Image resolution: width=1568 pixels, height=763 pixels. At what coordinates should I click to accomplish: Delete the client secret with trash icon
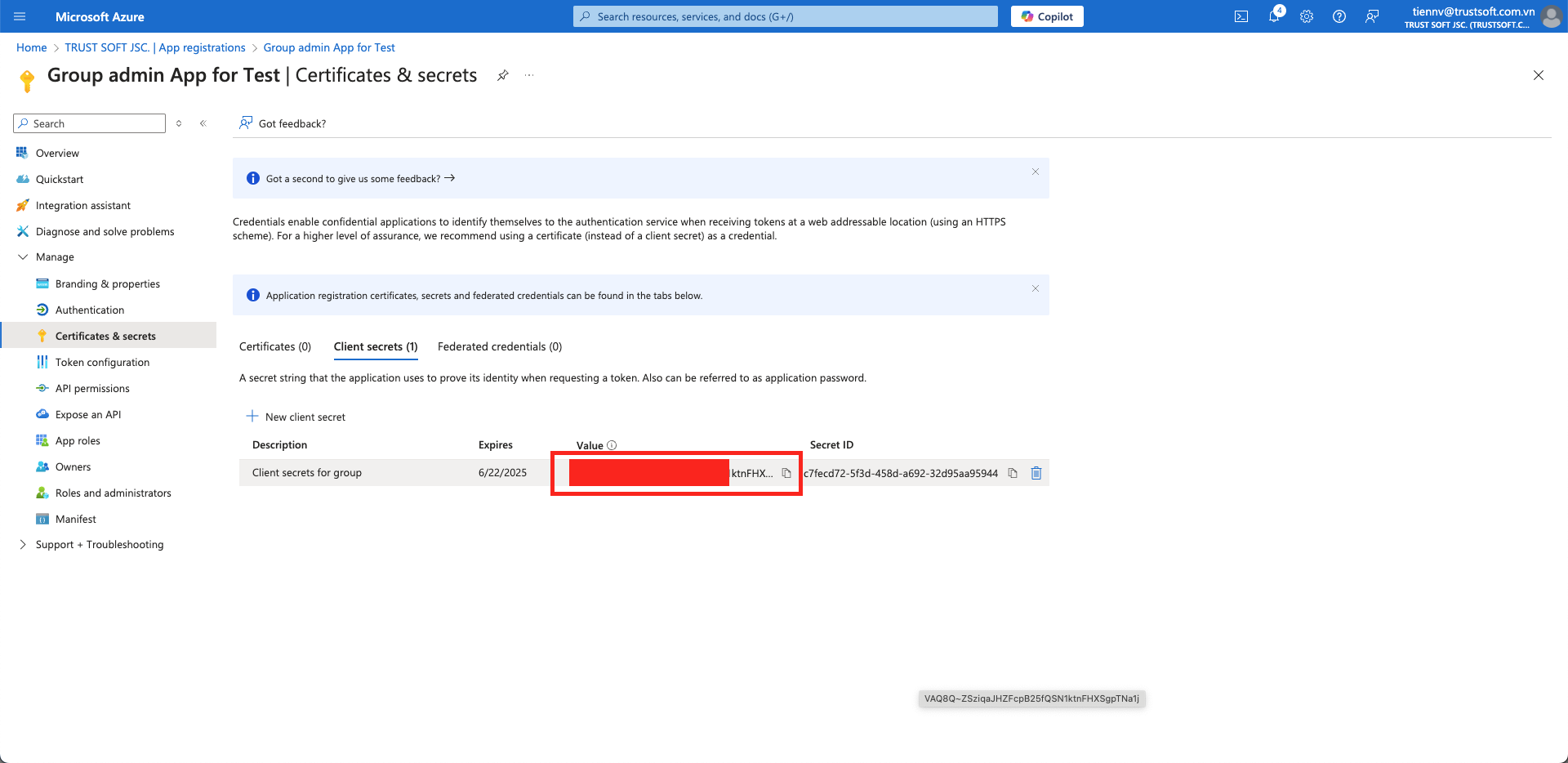(1036, 473)
